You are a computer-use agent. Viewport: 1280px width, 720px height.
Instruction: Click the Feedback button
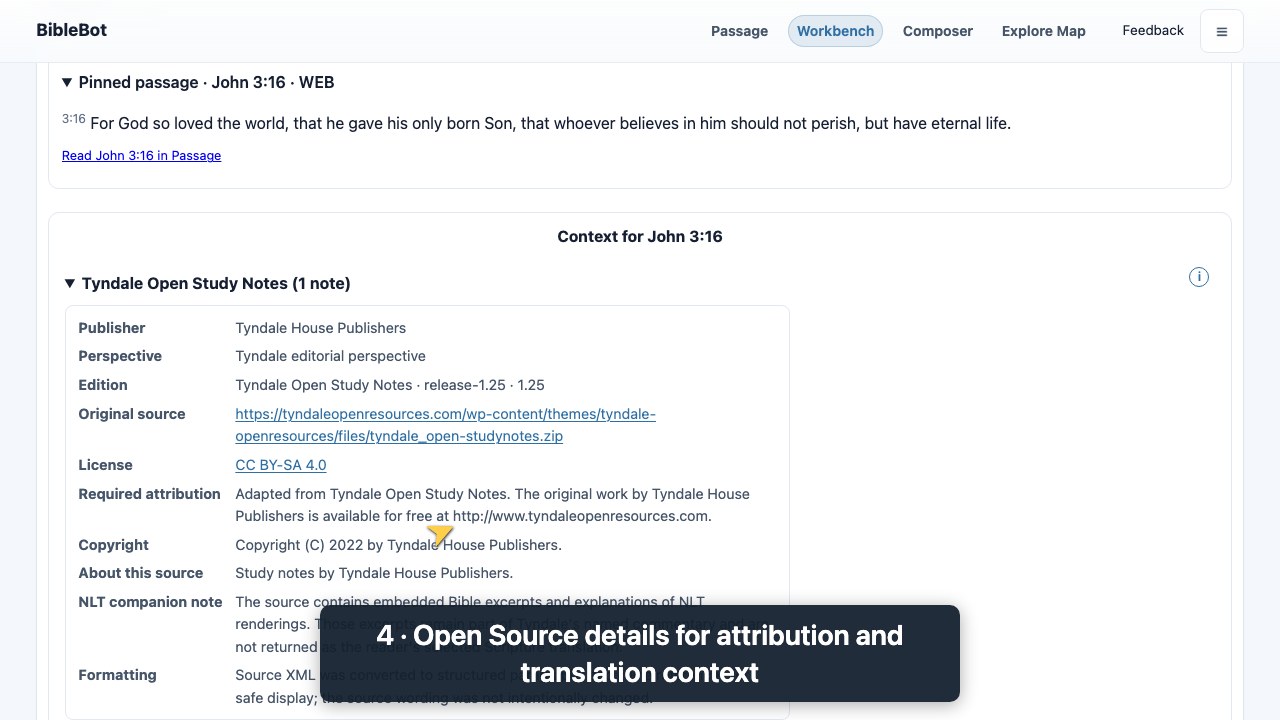tap(1152, 31)
